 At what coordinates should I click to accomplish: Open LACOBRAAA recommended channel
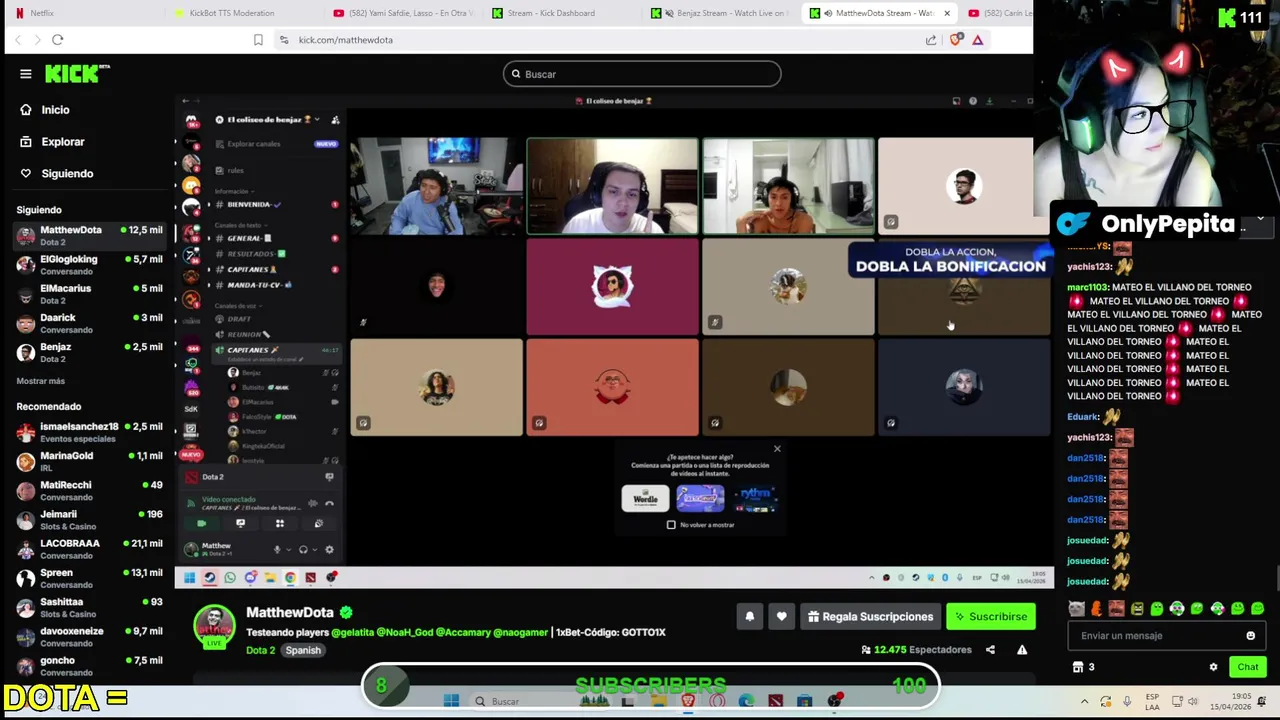88,549
